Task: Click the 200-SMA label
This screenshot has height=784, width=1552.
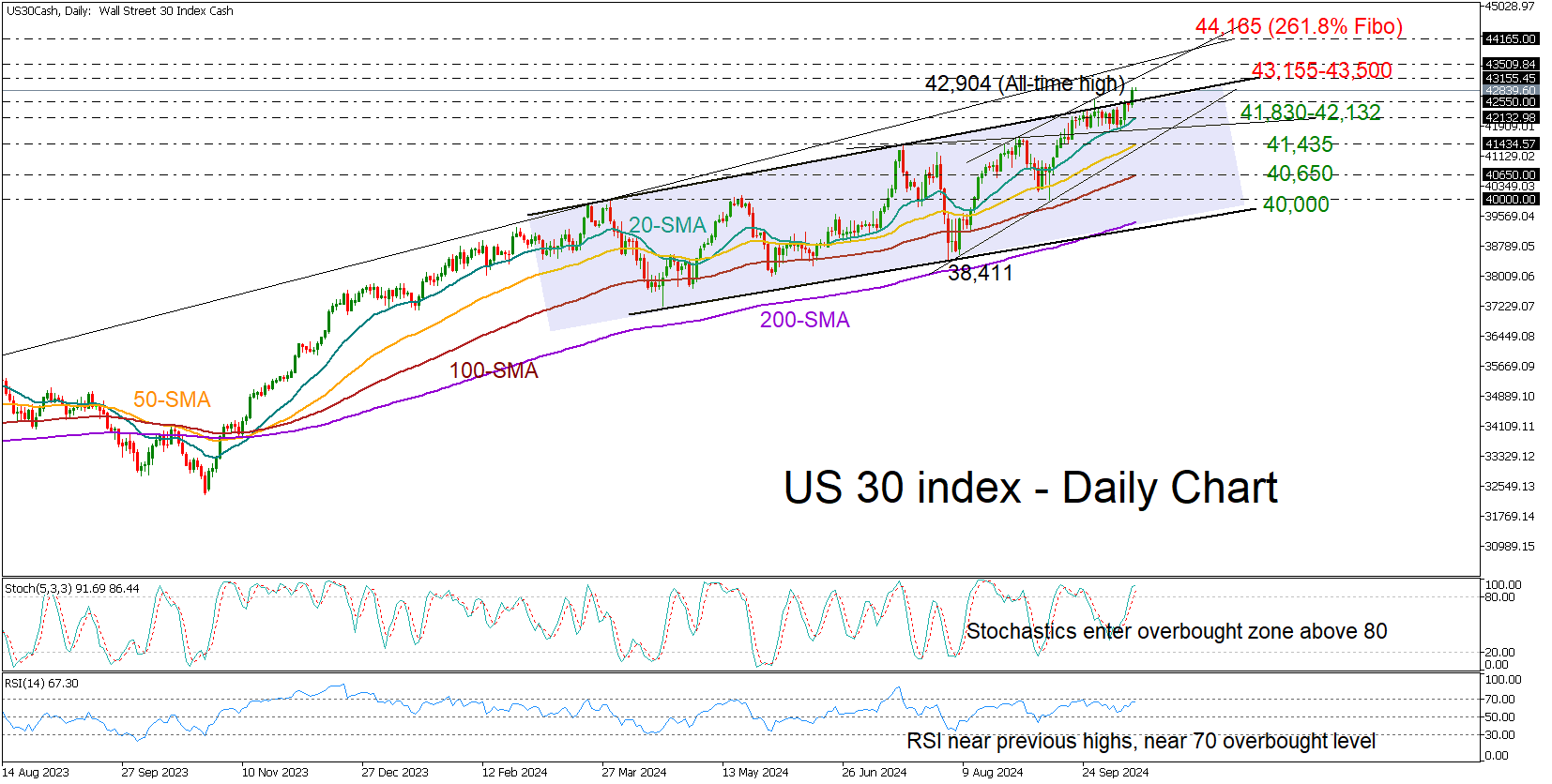Action: pos(804,320)
